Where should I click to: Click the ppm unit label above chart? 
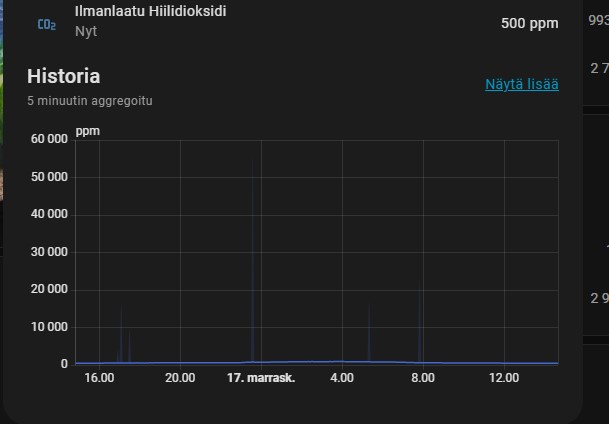coord(88,130)
